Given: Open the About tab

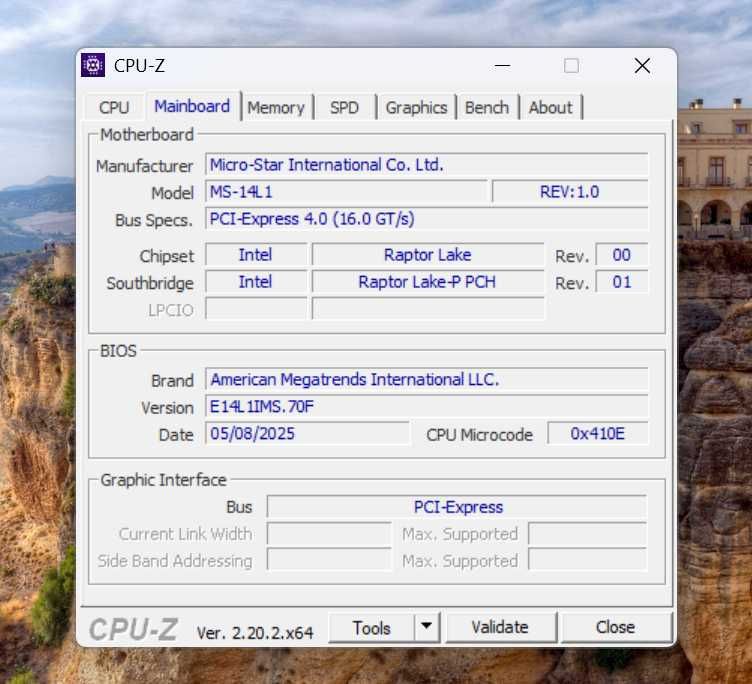Looking at the screenshot, I should click(551, 107).
